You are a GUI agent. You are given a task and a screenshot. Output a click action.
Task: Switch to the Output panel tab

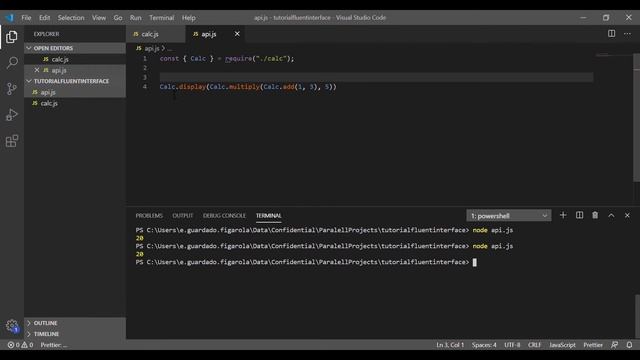(x=182, y=216)
